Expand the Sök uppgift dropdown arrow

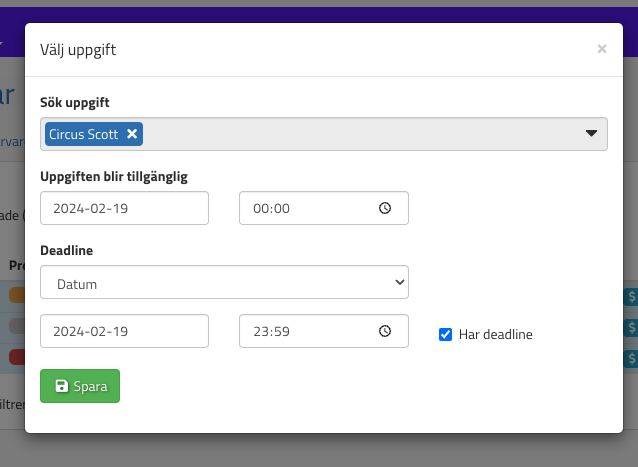click(x=591, y=133)
